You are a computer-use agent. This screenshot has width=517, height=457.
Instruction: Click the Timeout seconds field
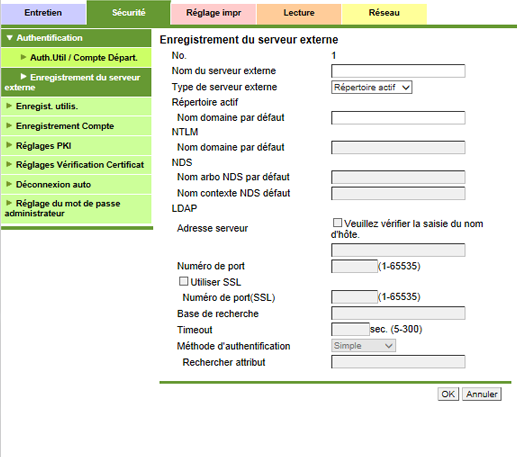pos(350,329)
